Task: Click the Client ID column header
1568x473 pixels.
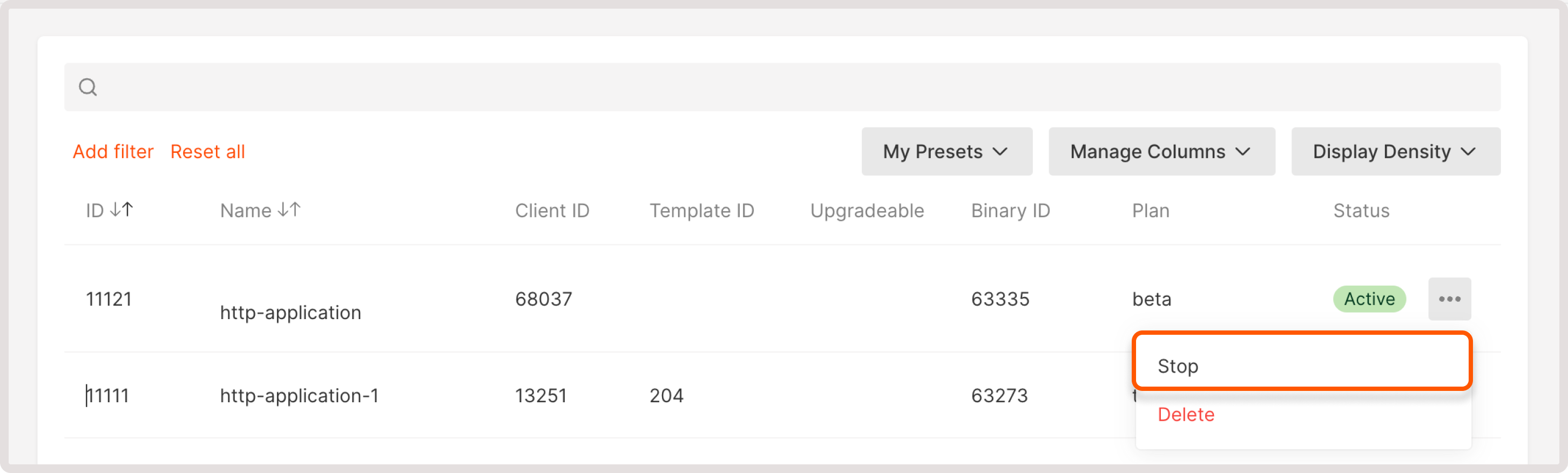Action: coord(552,211)
